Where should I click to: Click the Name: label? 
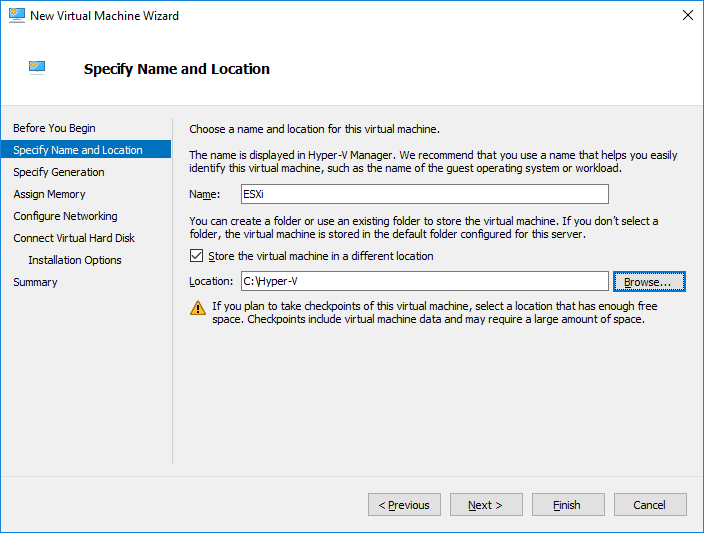(205, 194)
